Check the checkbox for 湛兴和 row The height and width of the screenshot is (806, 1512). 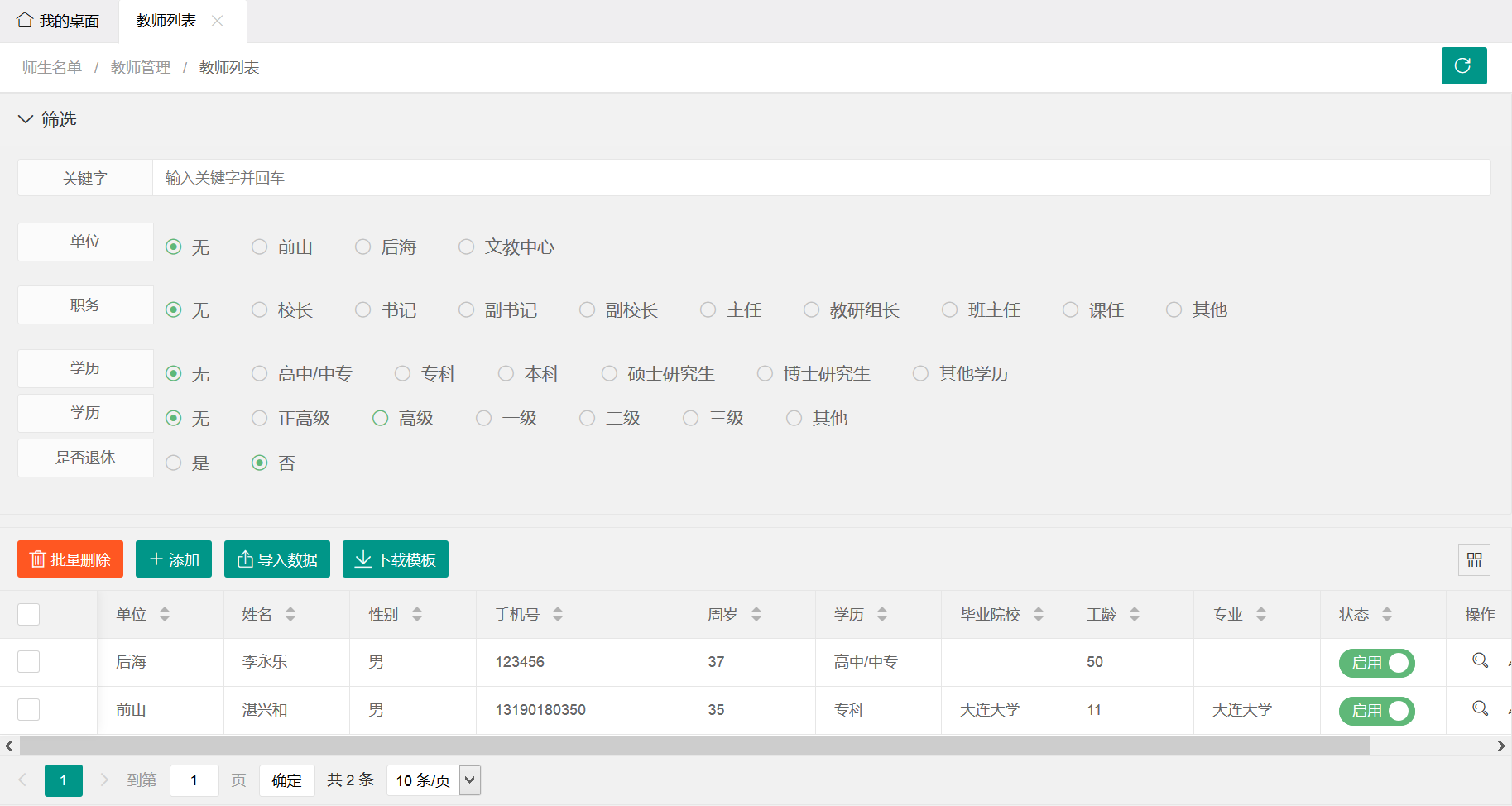coord(29,709)
